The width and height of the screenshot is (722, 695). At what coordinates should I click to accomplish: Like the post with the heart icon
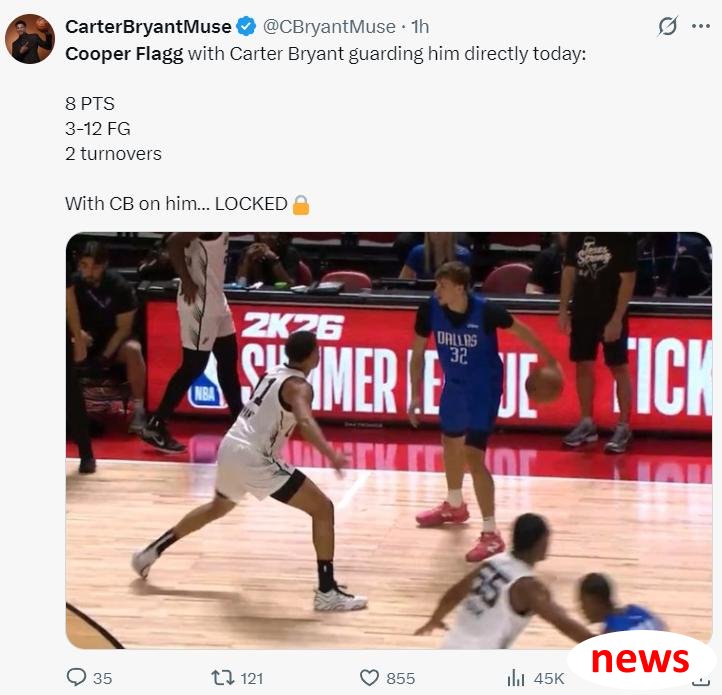coord(369,678)
